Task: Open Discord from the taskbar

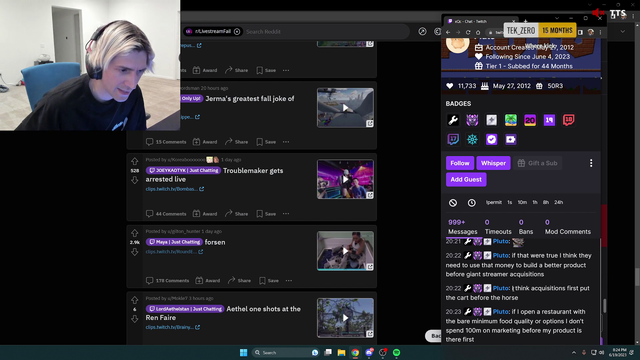Action: 369,352
